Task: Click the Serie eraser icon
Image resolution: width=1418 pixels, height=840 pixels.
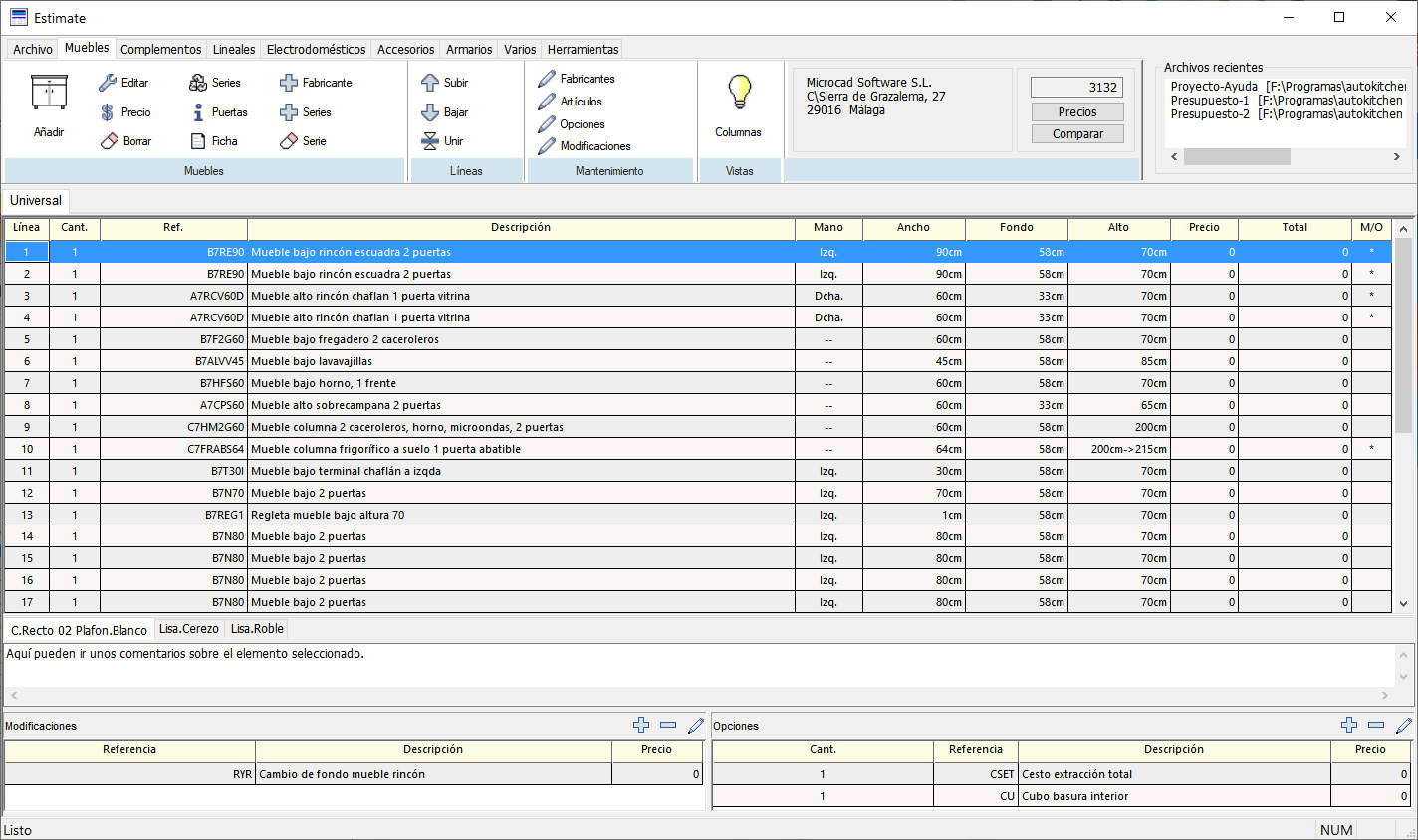Action: click(289, 141)
